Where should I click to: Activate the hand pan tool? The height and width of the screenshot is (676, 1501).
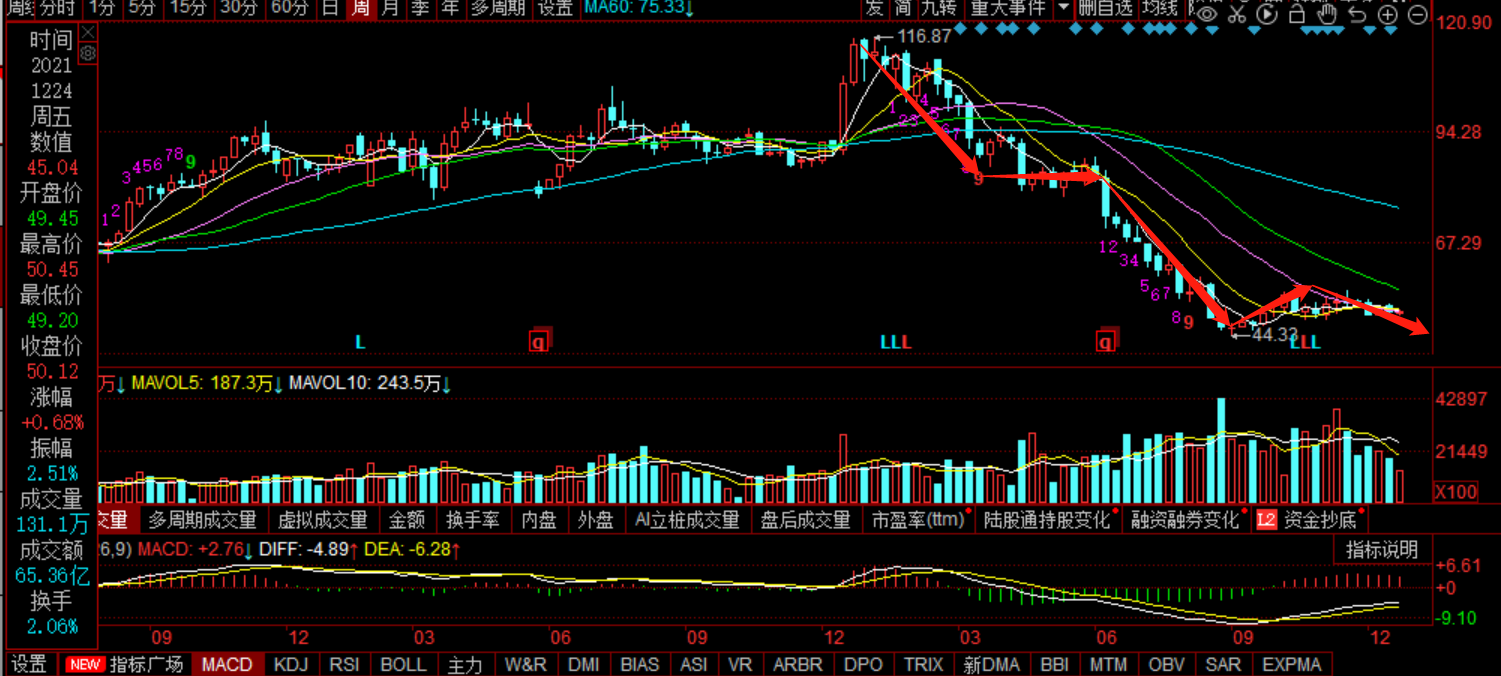click(x=1327, y=14)
